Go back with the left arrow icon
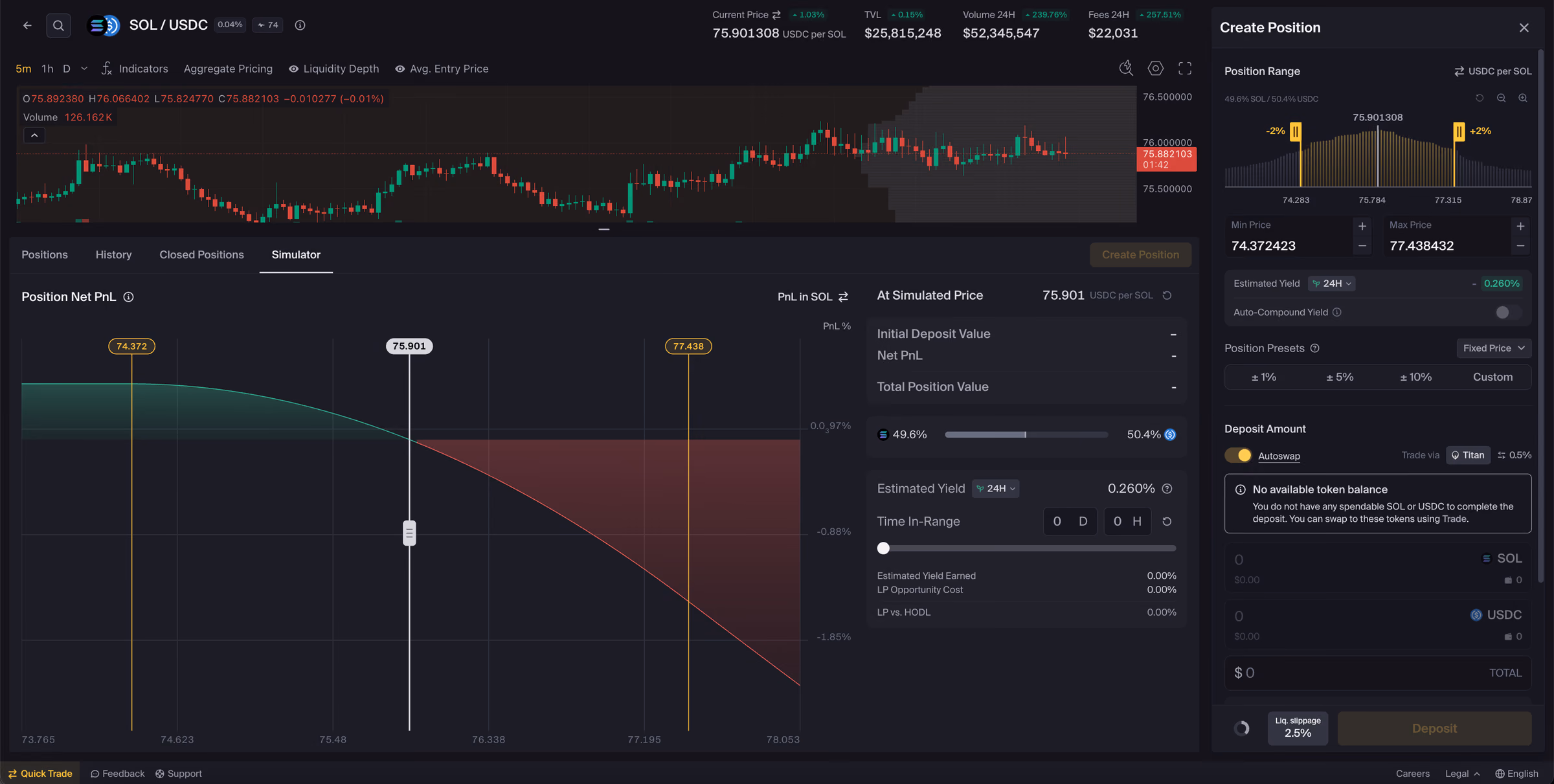1554x784 pixels. (27, 25)
